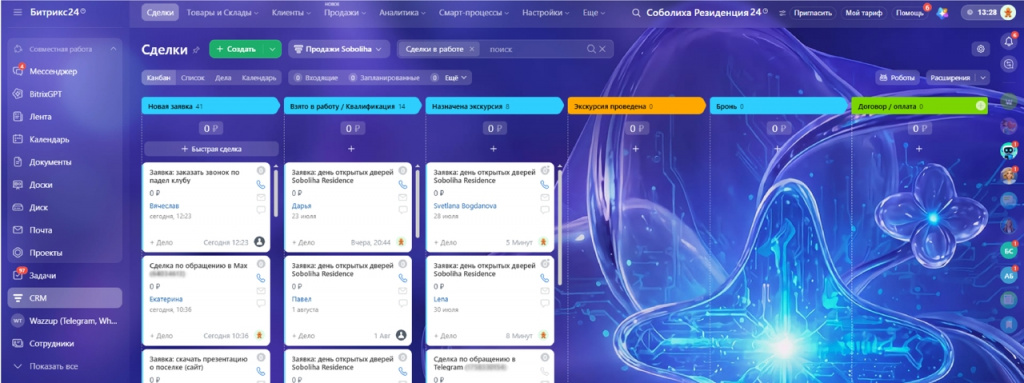Screen dimensions: 1024x383
Task: Remove the Сделки в работе filter chip
Action: (472, 49)
